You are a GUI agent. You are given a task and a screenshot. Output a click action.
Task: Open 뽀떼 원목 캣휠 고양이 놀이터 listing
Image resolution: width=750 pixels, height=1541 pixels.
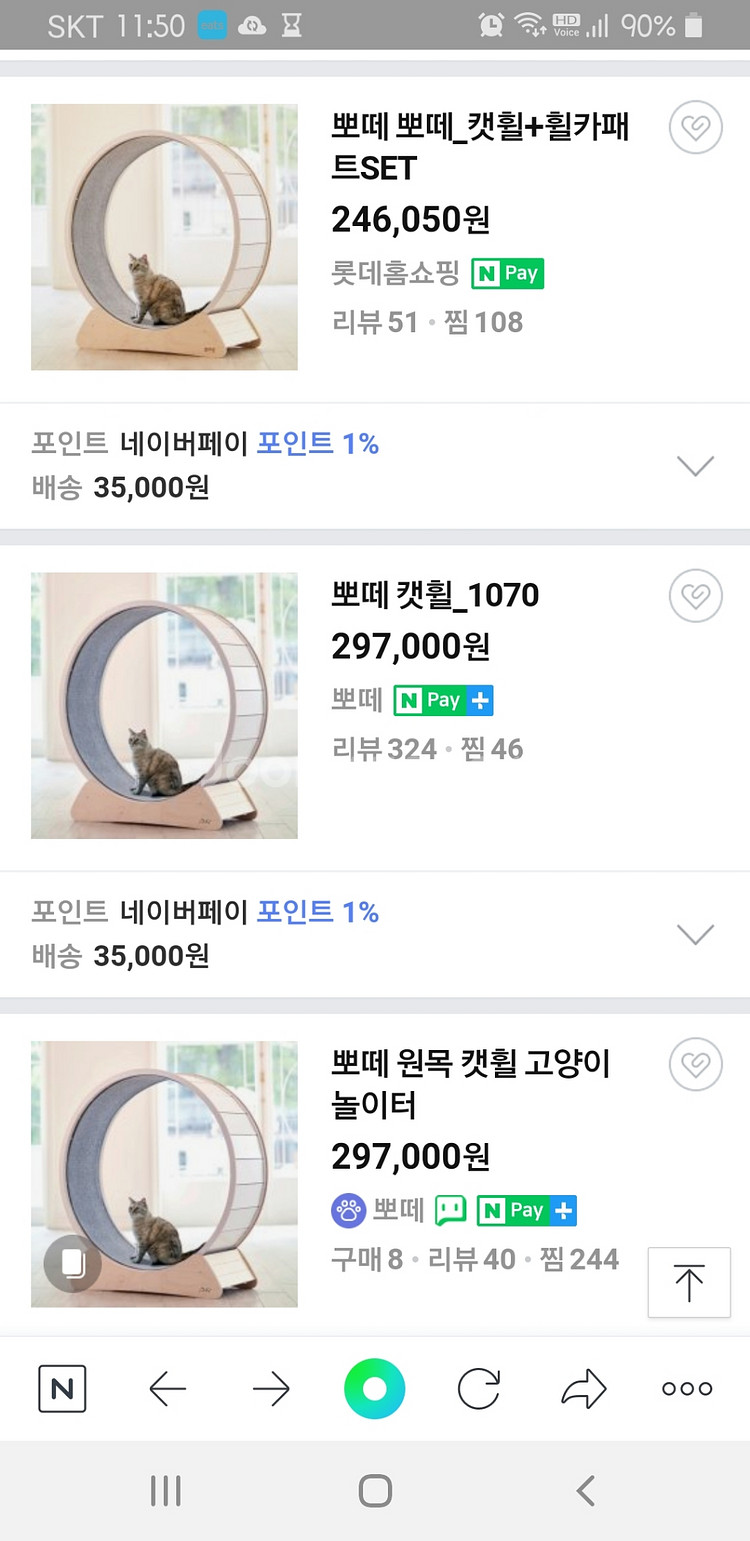coord(470,1084)
